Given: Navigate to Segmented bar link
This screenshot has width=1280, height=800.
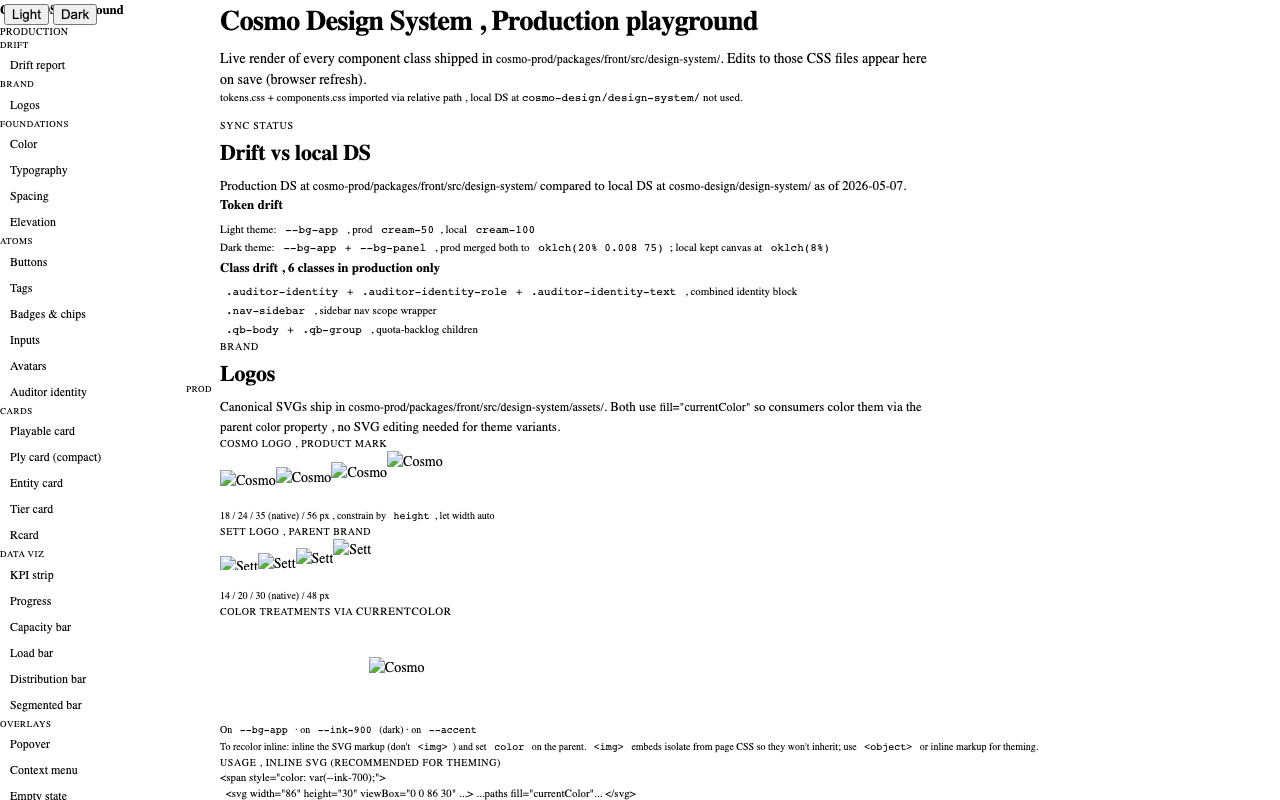Looking at the screenshot, I should (x=46, y=705).
